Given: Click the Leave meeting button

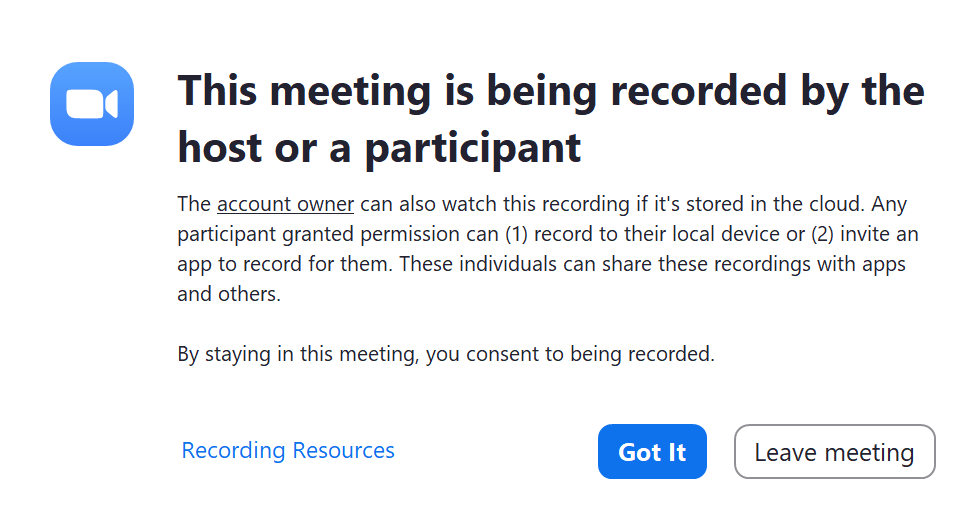Looking at the screenshot, I should pyautogui.click(x=835, y=452).
